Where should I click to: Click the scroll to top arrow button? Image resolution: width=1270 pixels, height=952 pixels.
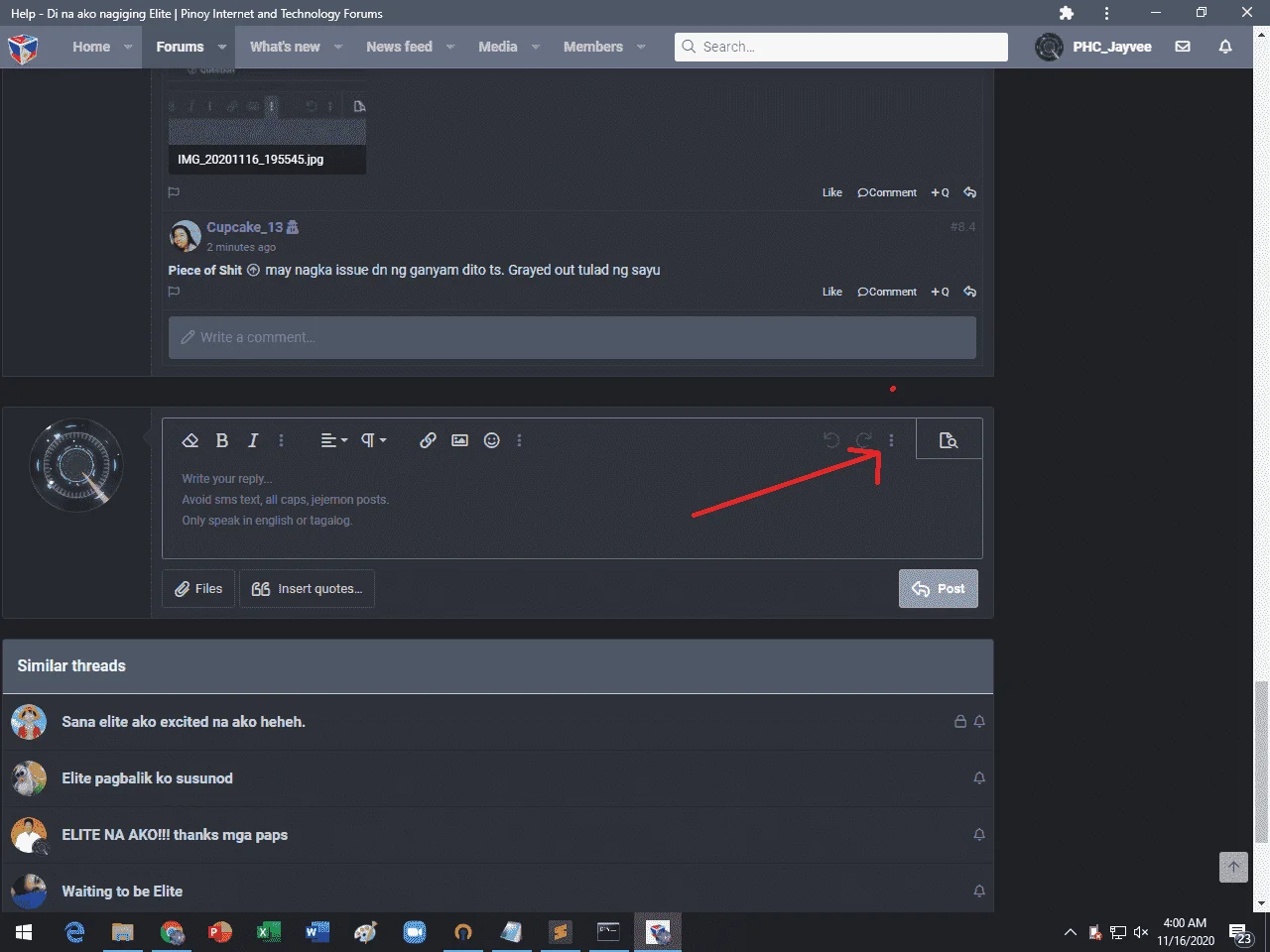1233,866
